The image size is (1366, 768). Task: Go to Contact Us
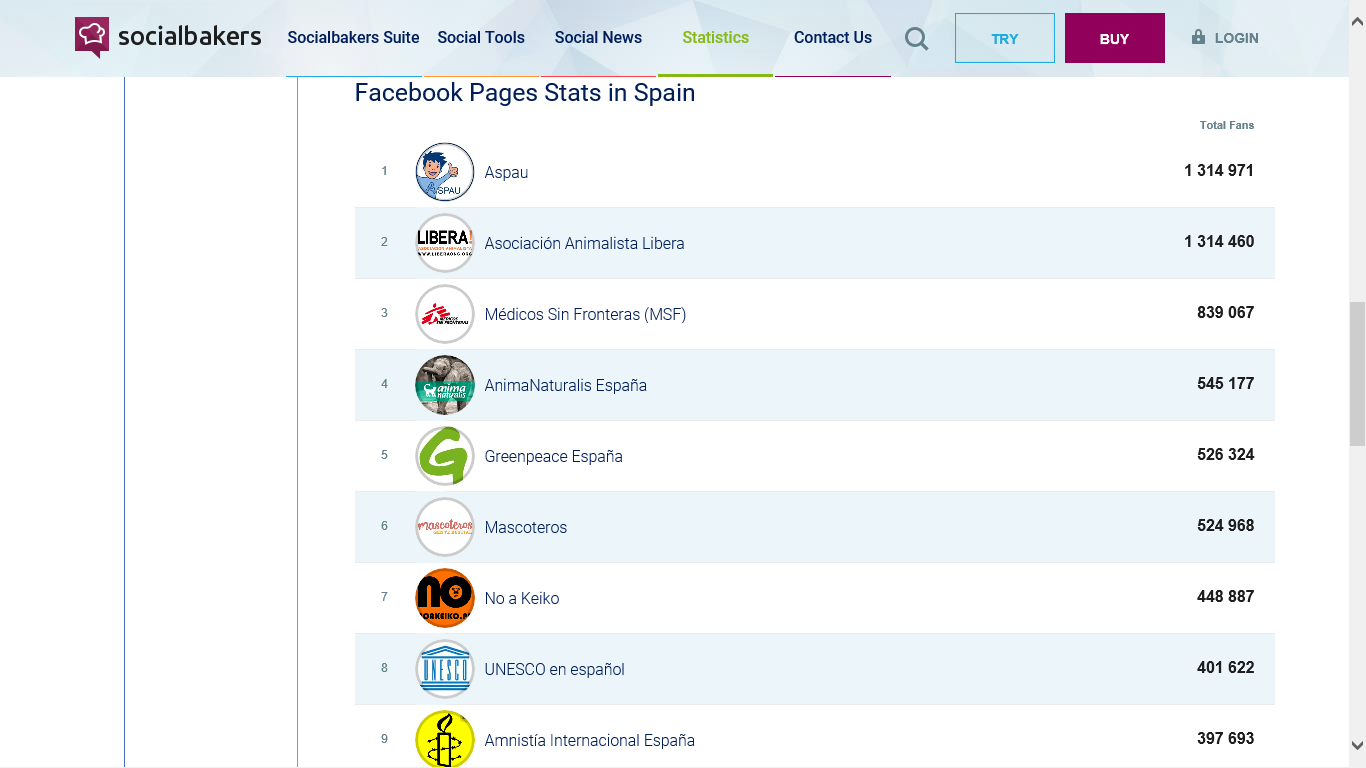click(833, 38)
